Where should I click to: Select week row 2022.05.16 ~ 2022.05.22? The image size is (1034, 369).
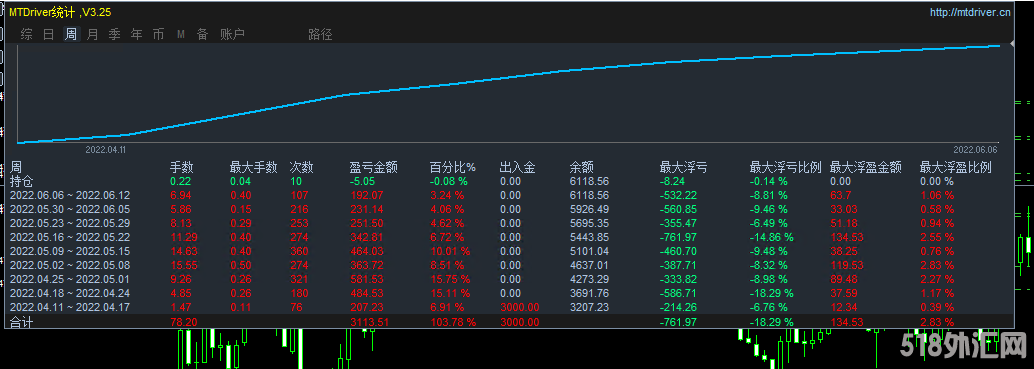(x=71, y=236)
